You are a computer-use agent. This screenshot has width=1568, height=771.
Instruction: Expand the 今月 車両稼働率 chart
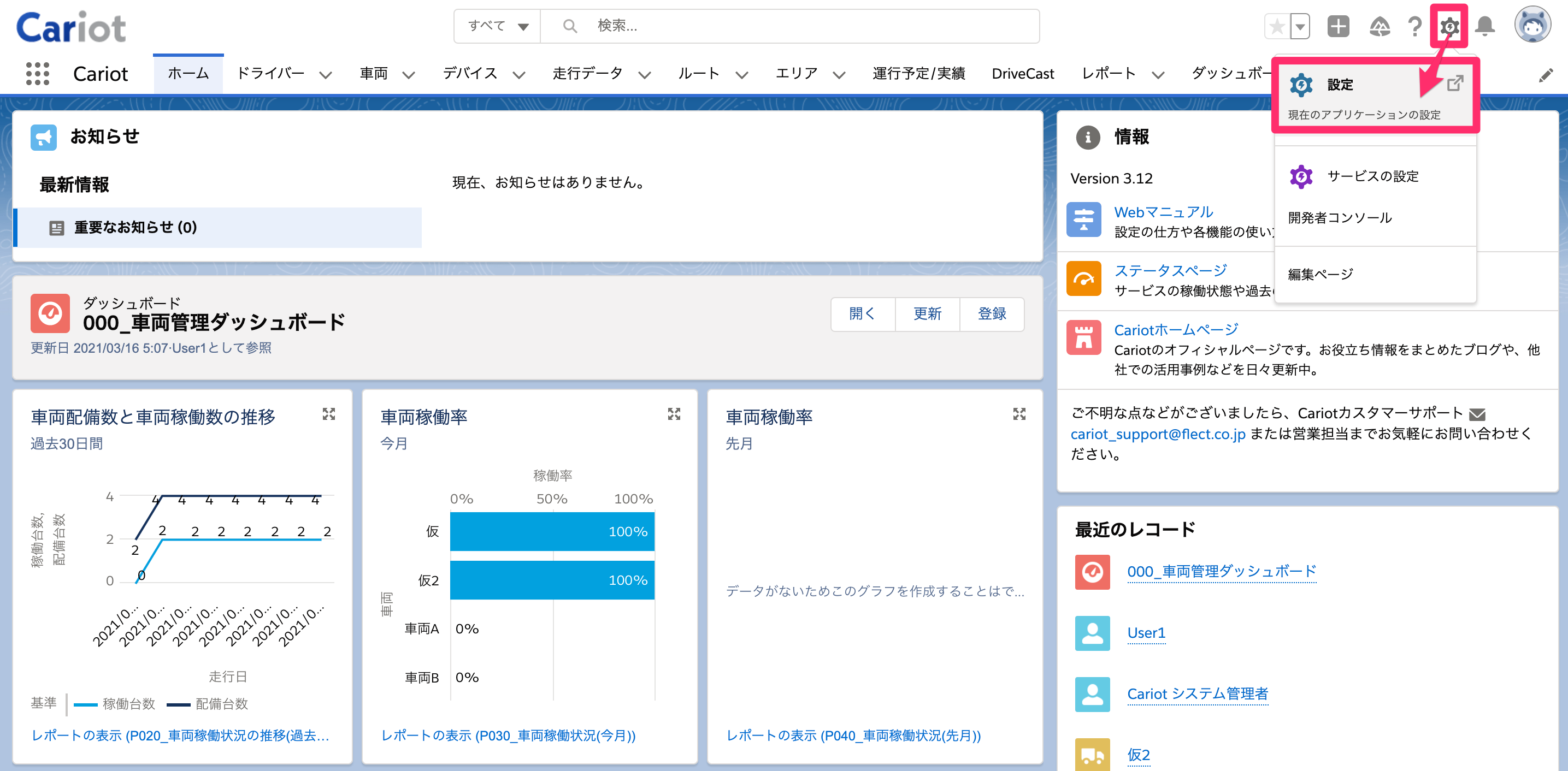674,414
